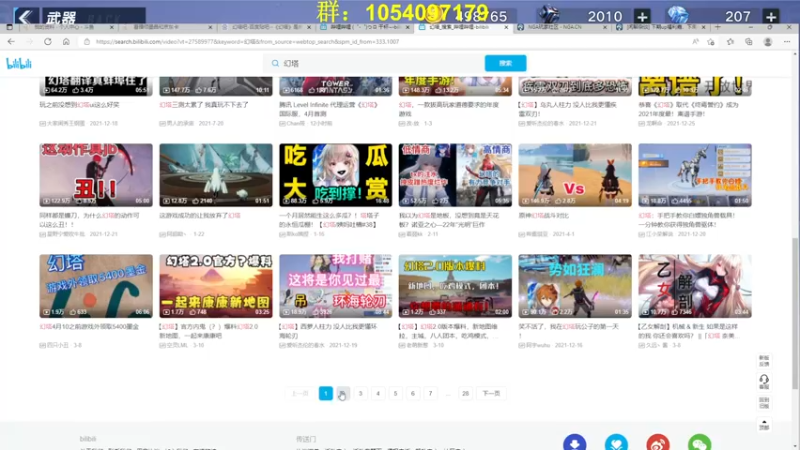The width and height of the screenshot is (800, 450).
Task: Click the page vertical scrollbar
Action: (x=795, y=314)
